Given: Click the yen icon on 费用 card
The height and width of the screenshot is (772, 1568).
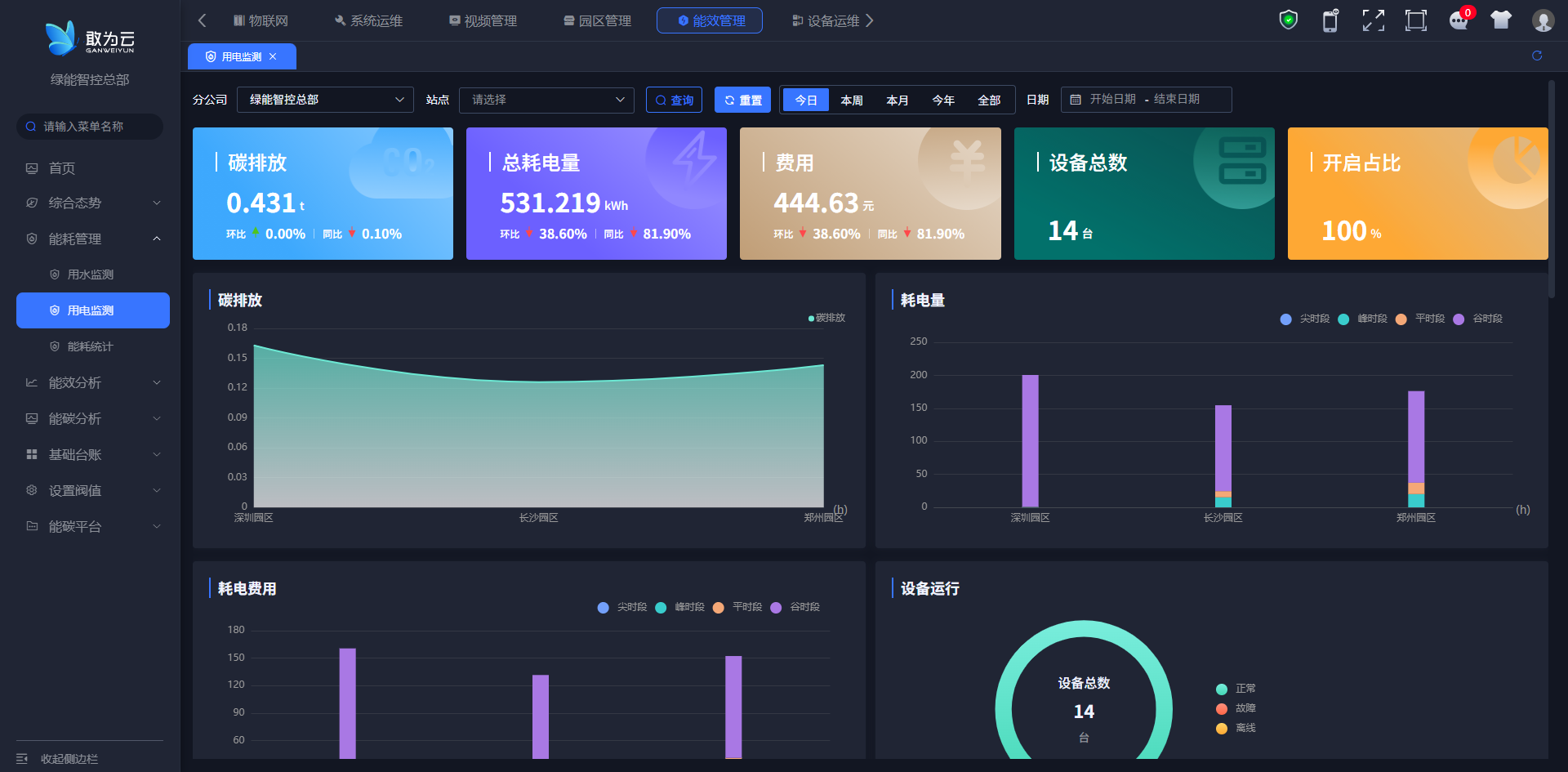Looking at the screenshot, I should tap(967, 161).
